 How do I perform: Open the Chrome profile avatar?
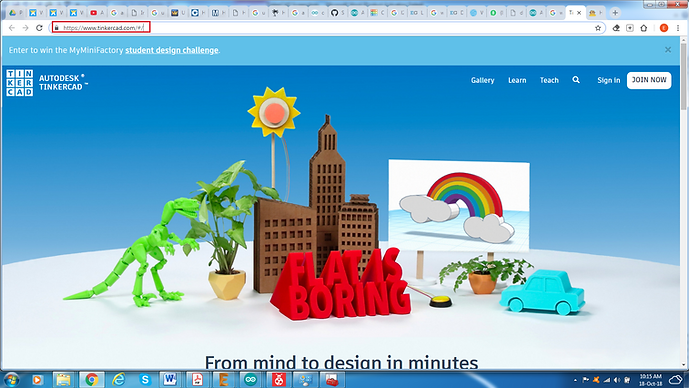click(664, 28)
